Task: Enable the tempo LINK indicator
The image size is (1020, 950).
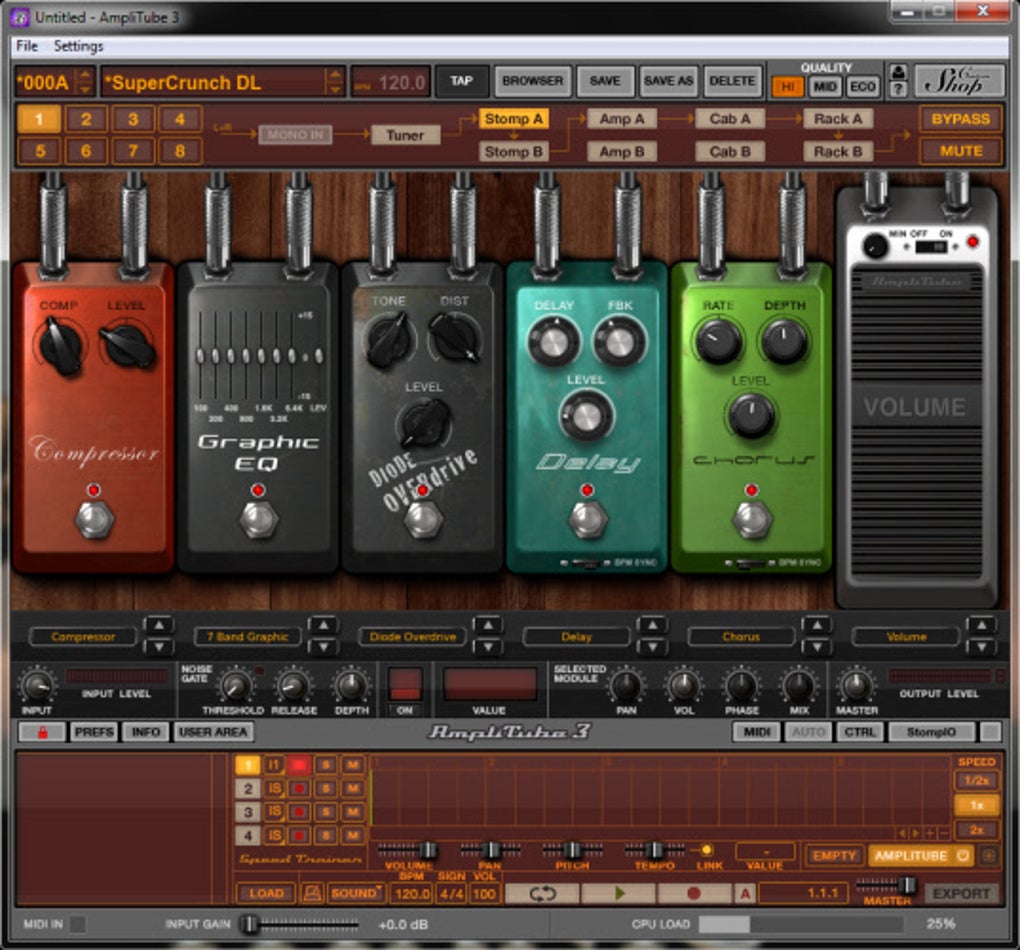Action: (x=706, y=850)
